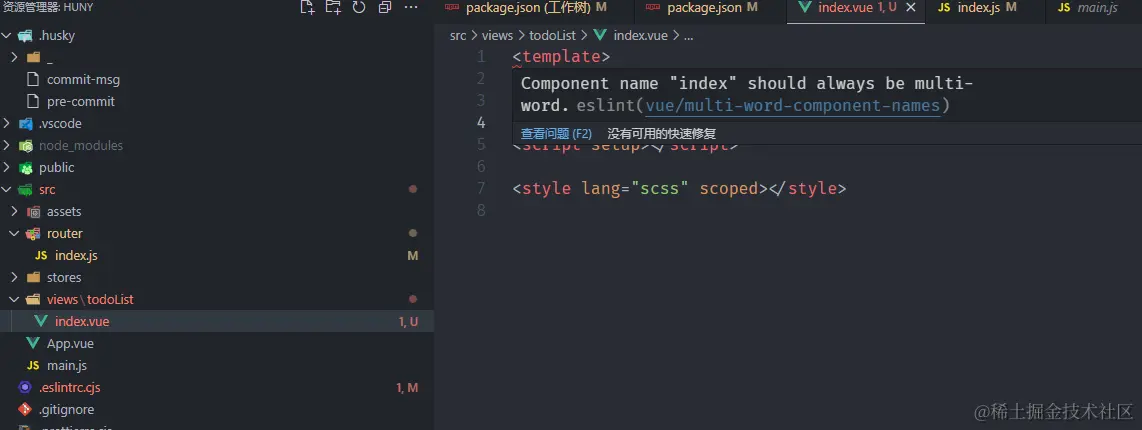Open pre-commit file in explorer
Screen dimensions: 1142x430
pos(81,101)
